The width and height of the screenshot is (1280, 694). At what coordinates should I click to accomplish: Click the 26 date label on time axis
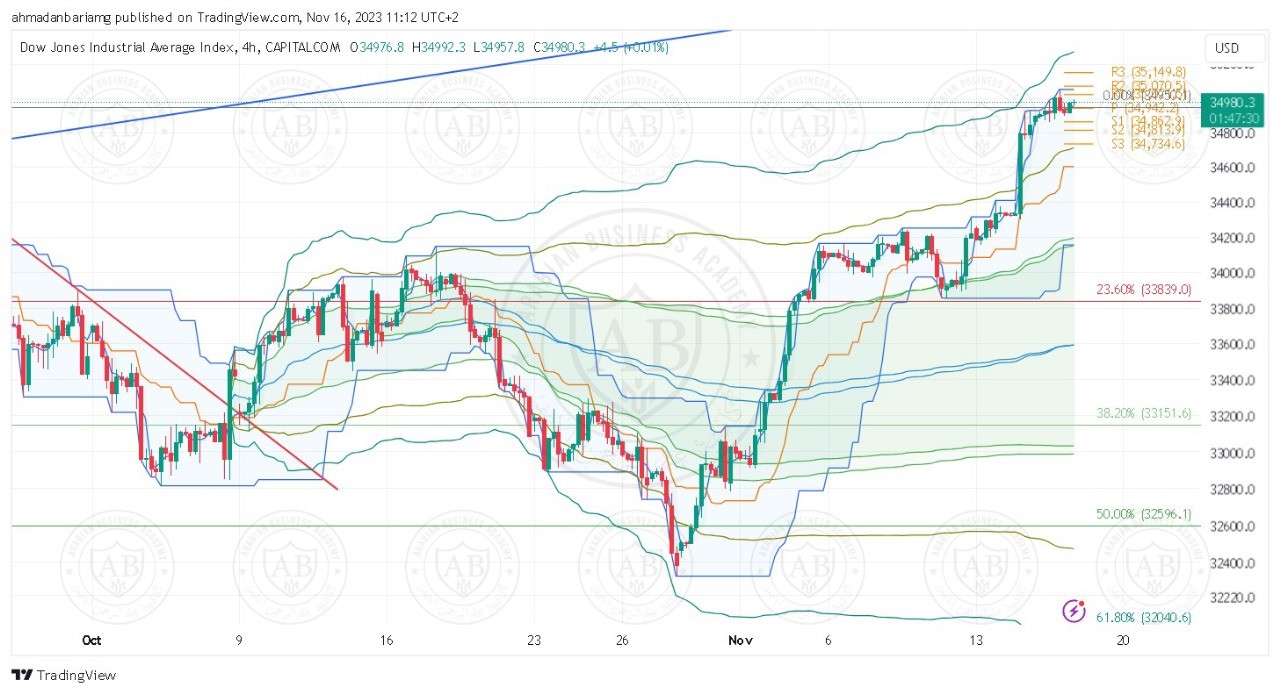[x=622, y=640]
